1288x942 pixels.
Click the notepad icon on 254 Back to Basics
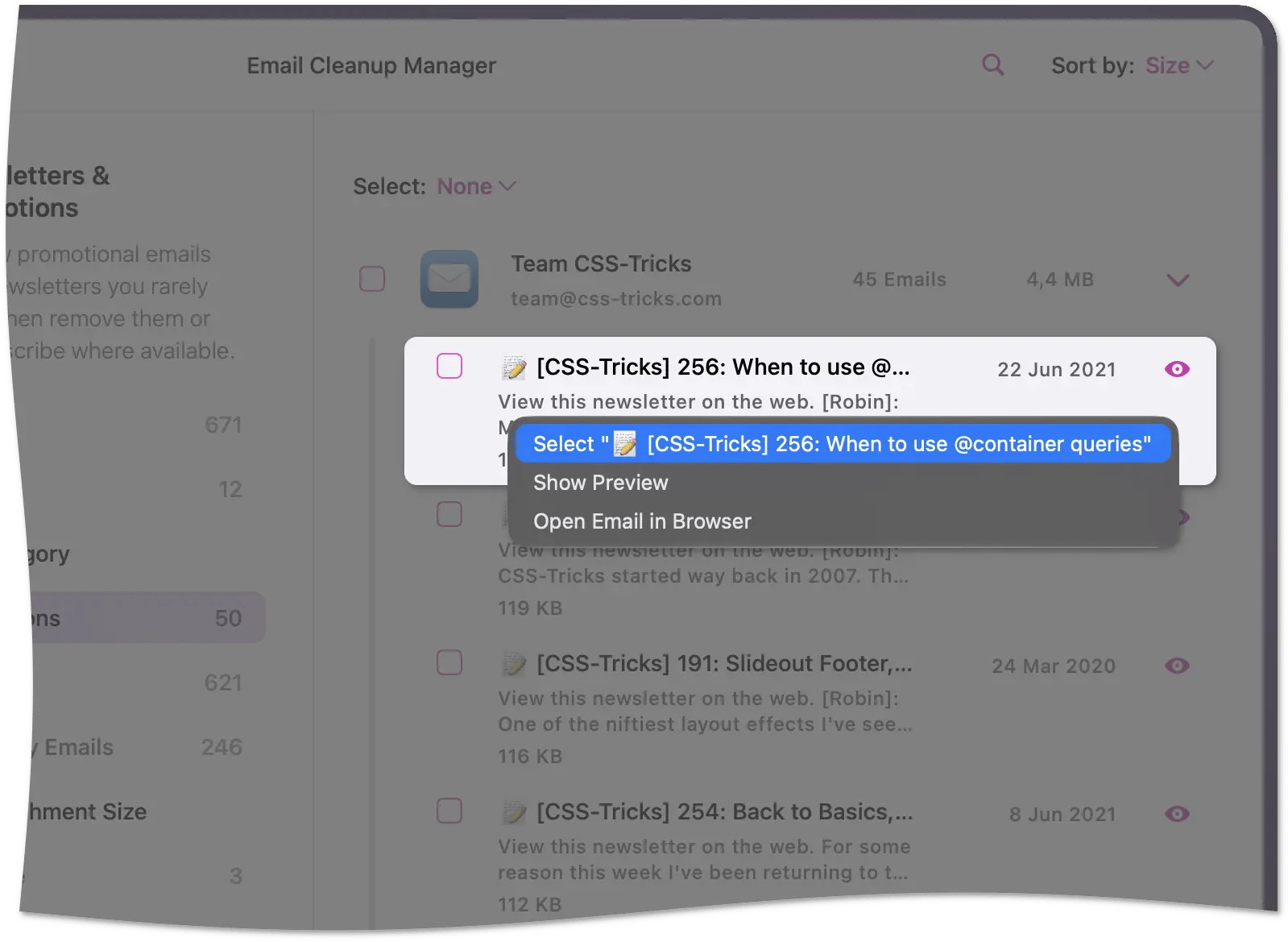[514, 812]
